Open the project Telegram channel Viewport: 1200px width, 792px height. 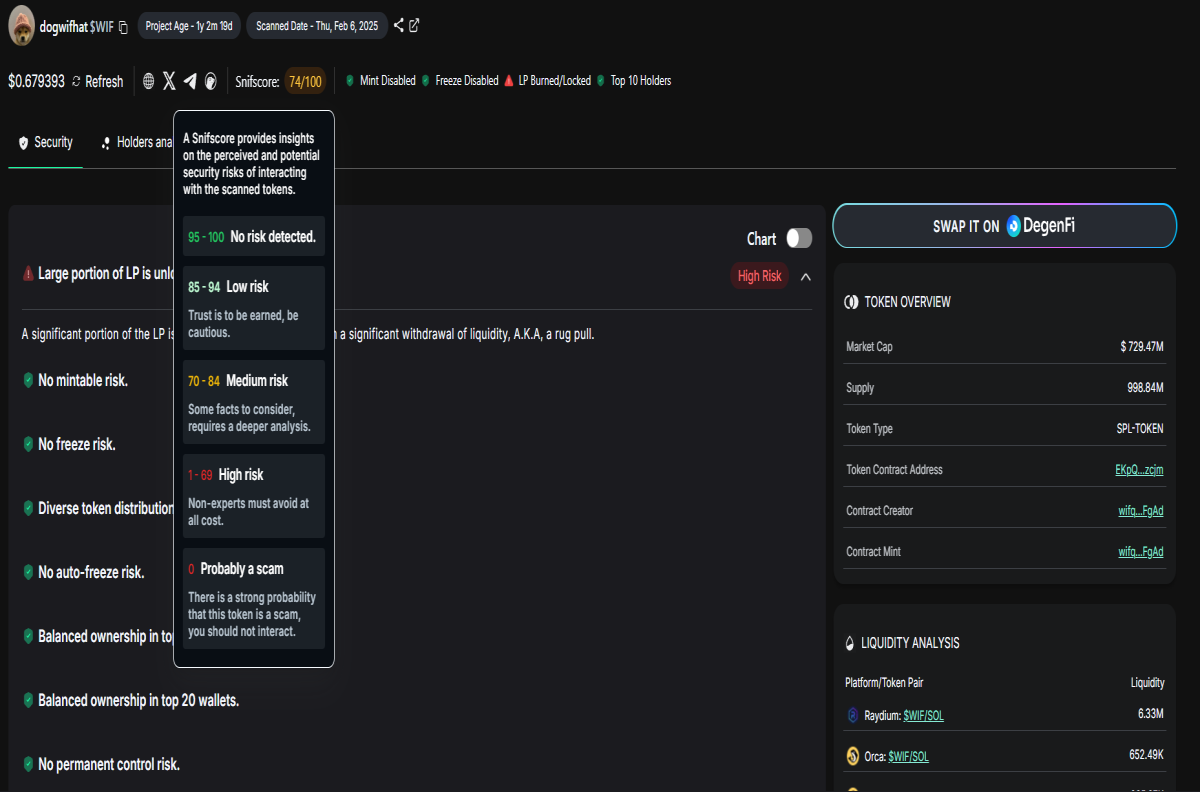[190, 81]
